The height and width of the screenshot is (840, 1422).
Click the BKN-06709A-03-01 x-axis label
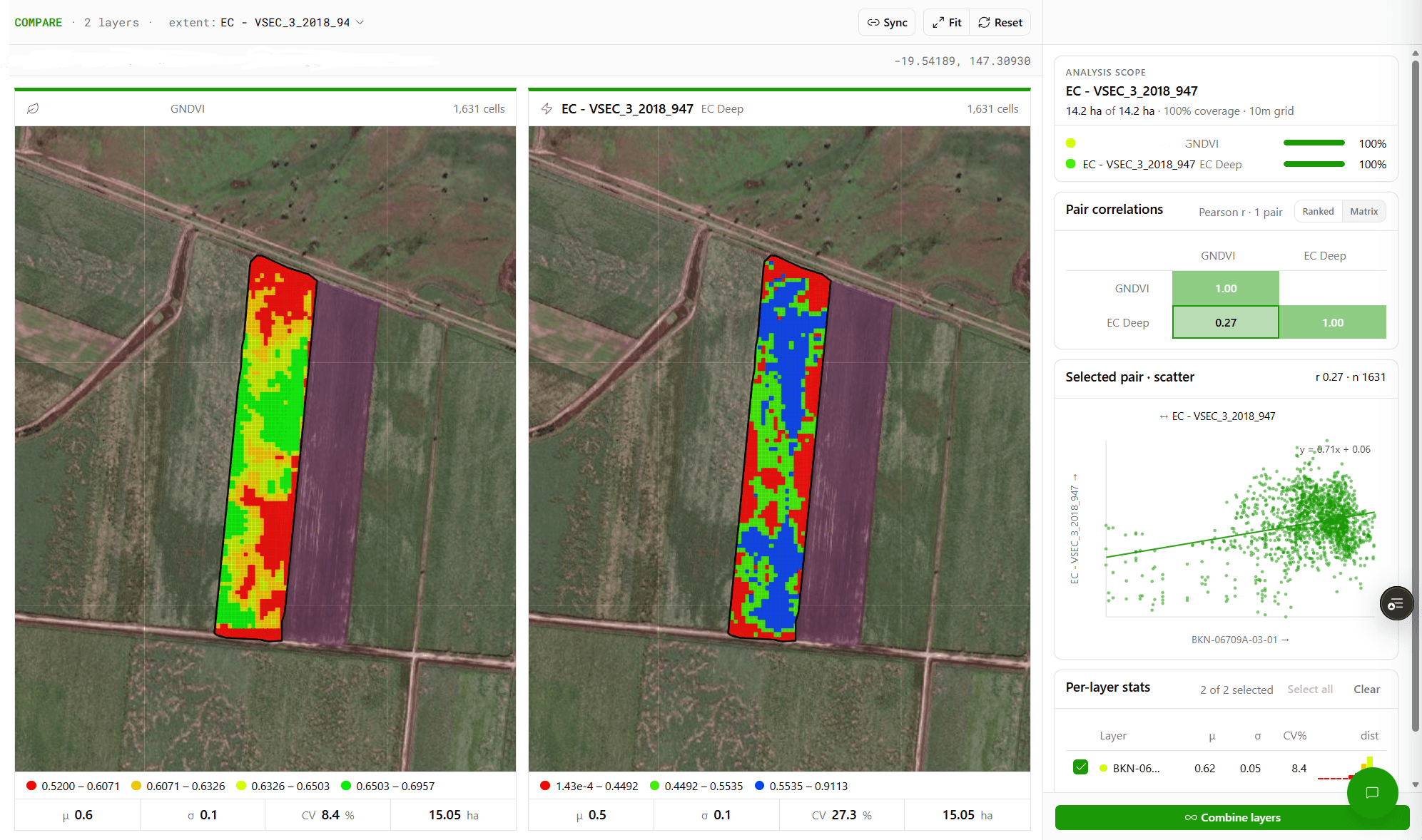coord(1240,640)
